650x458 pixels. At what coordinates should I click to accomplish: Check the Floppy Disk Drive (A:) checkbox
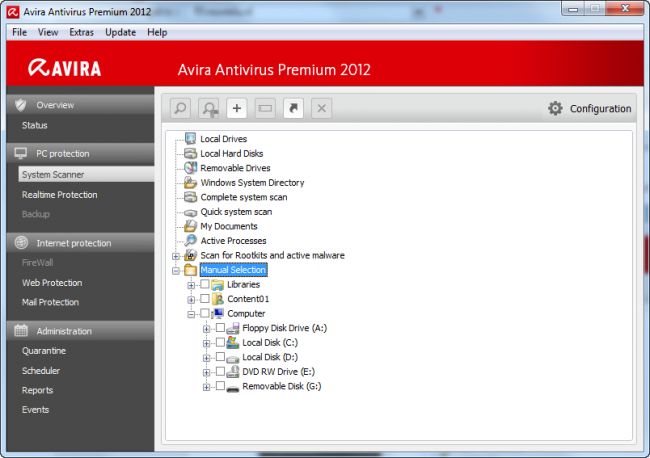pyautogui.click(x=220, y=328)
